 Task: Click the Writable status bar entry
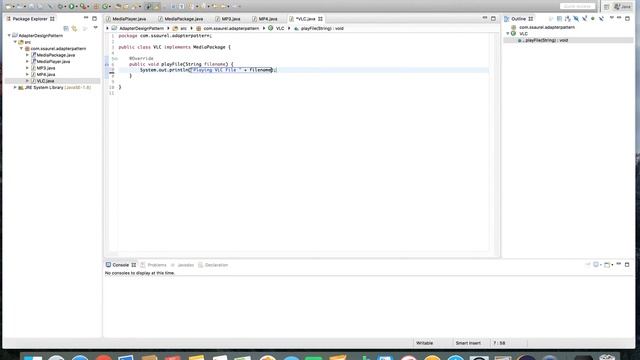pos(424,343)
